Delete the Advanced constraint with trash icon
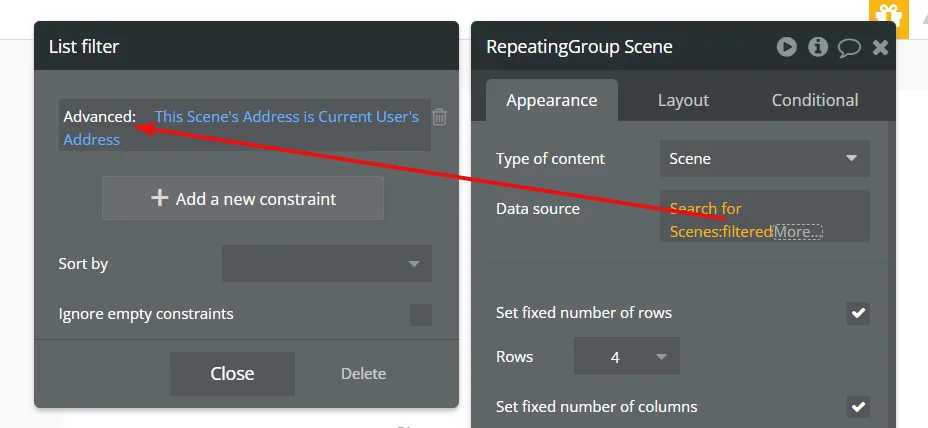 coord(439,117)
